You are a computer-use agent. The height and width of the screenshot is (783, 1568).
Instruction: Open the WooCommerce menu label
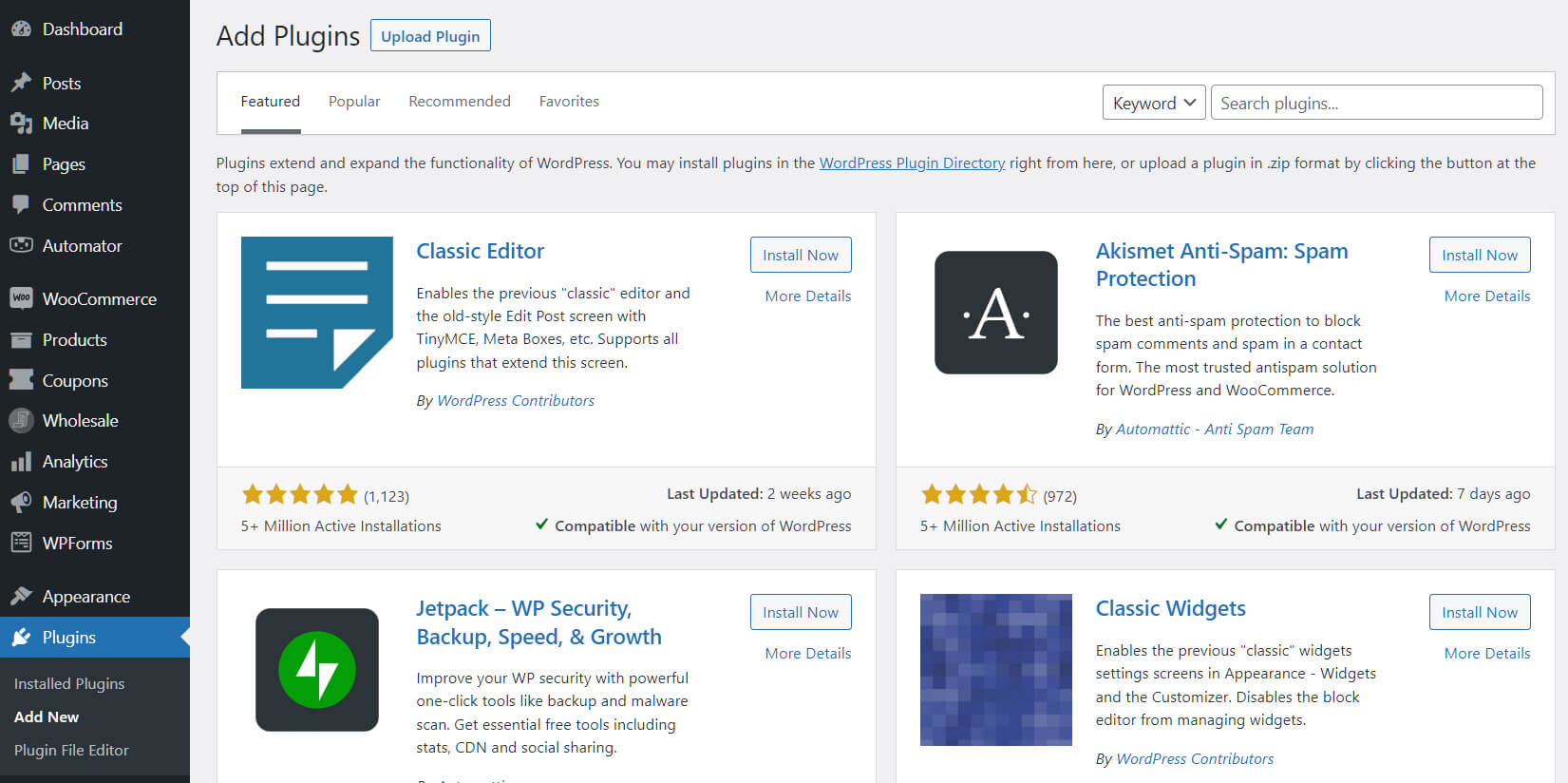[100, 299]
